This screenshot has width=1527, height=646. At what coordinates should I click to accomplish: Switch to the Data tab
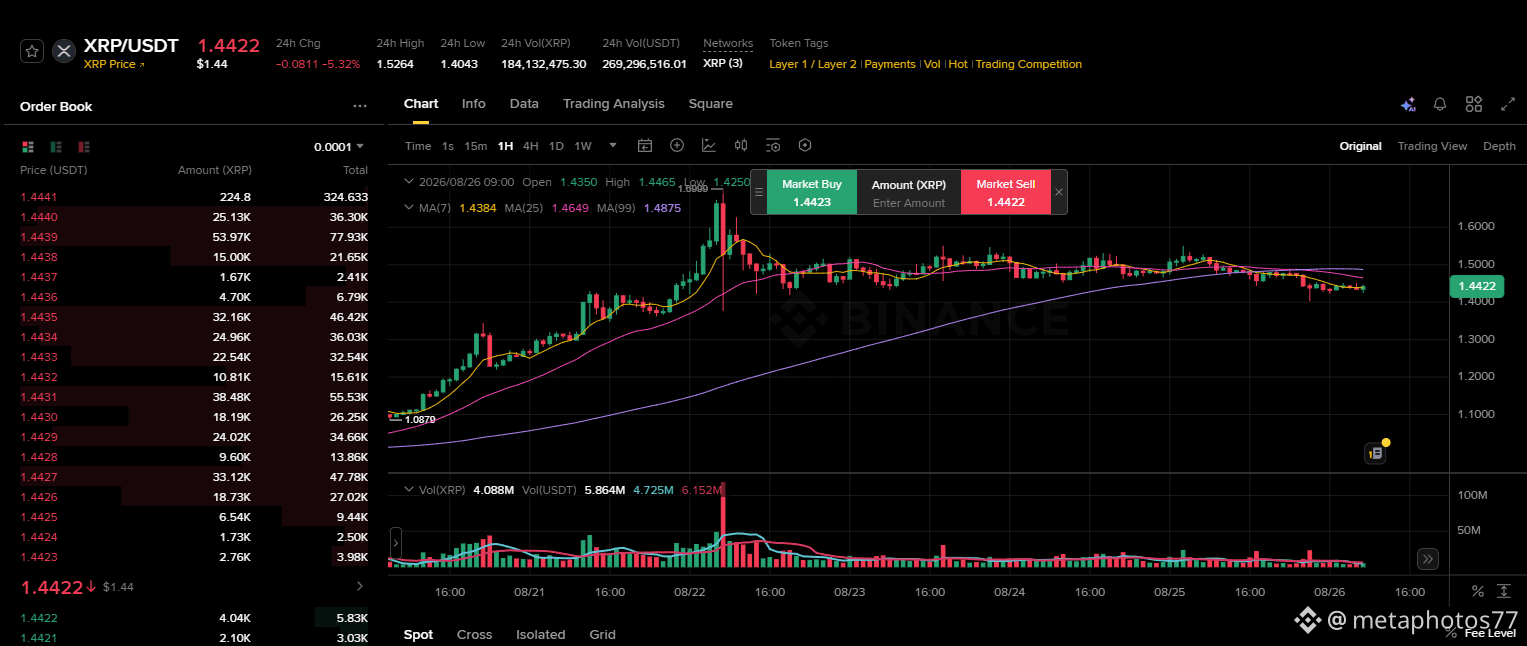tap(524, 104)
